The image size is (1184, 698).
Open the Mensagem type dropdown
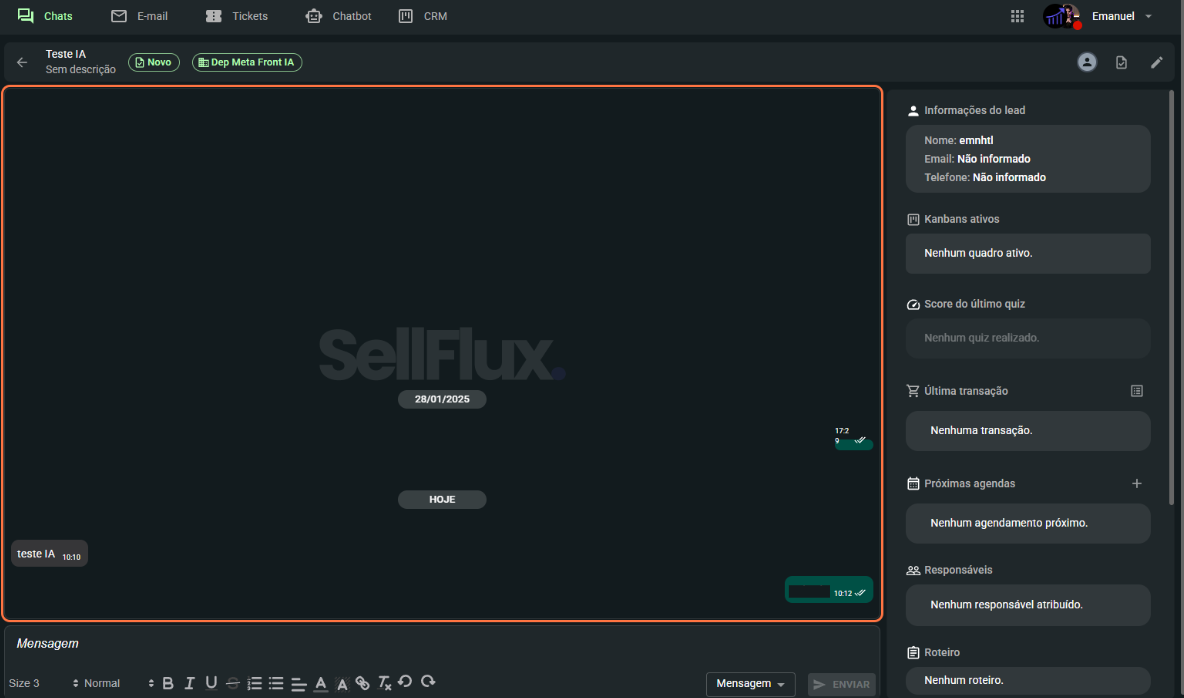tap(751, 684)
